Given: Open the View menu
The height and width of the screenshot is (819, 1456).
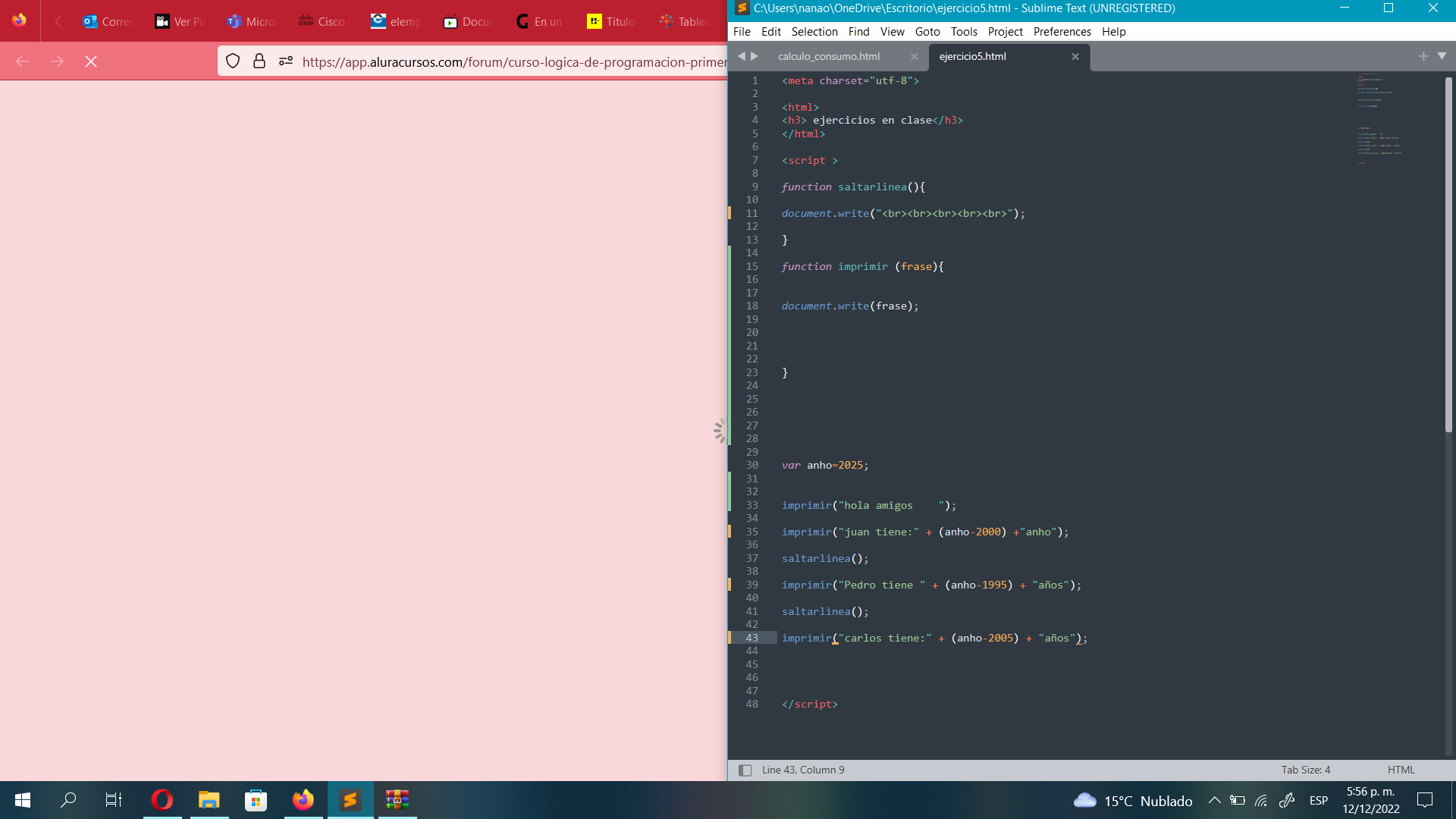Looking at the screenshot, I should [x=892, y=32].
